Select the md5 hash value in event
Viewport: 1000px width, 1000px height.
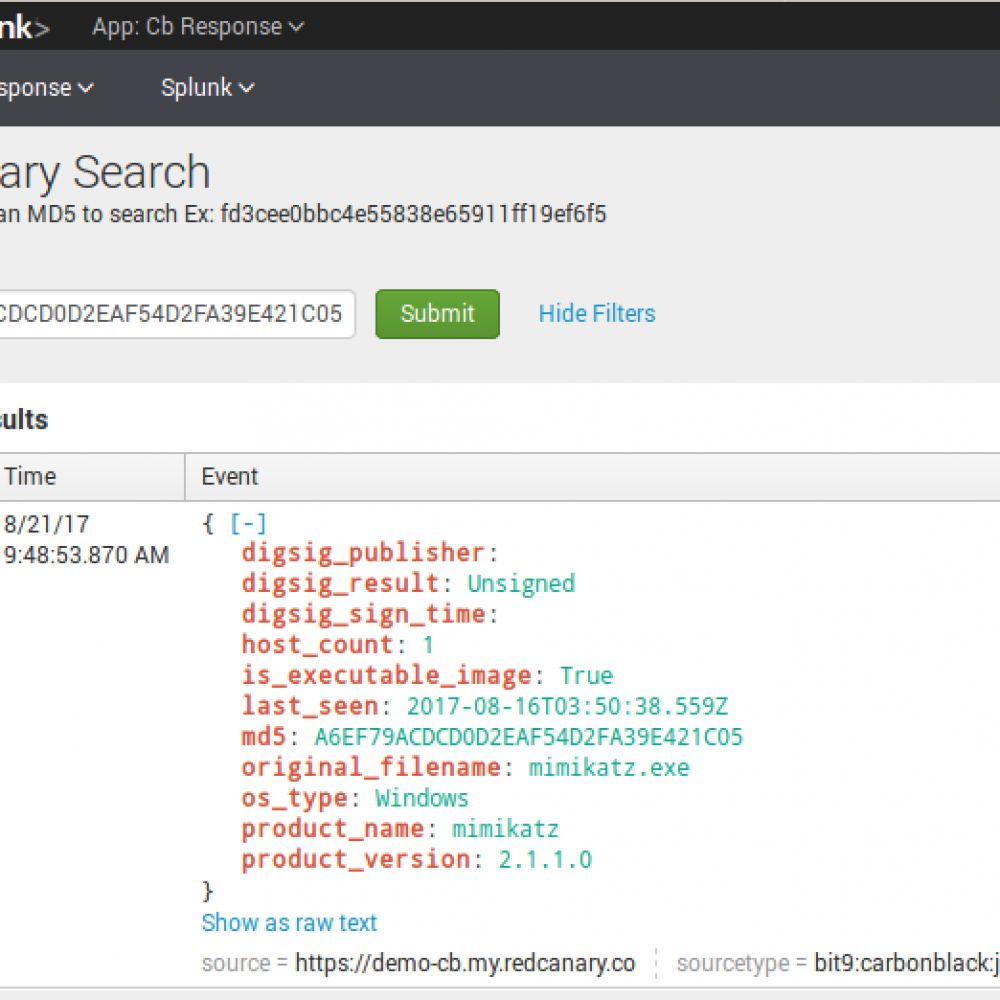528,738
